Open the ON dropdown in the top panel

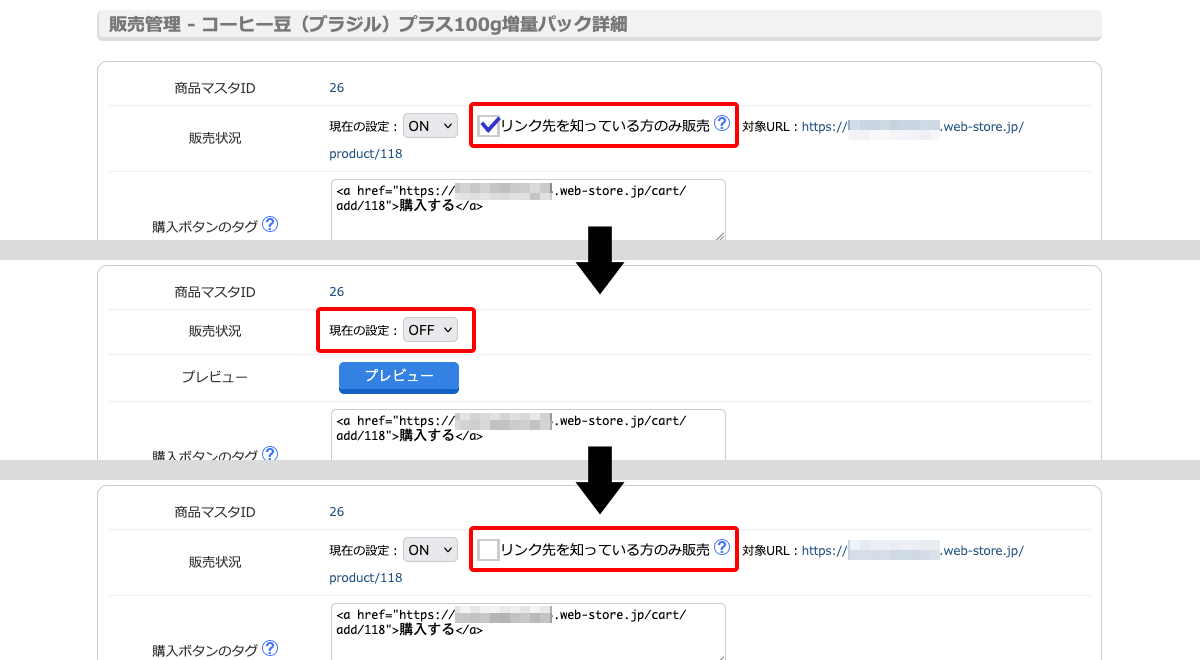430,126
